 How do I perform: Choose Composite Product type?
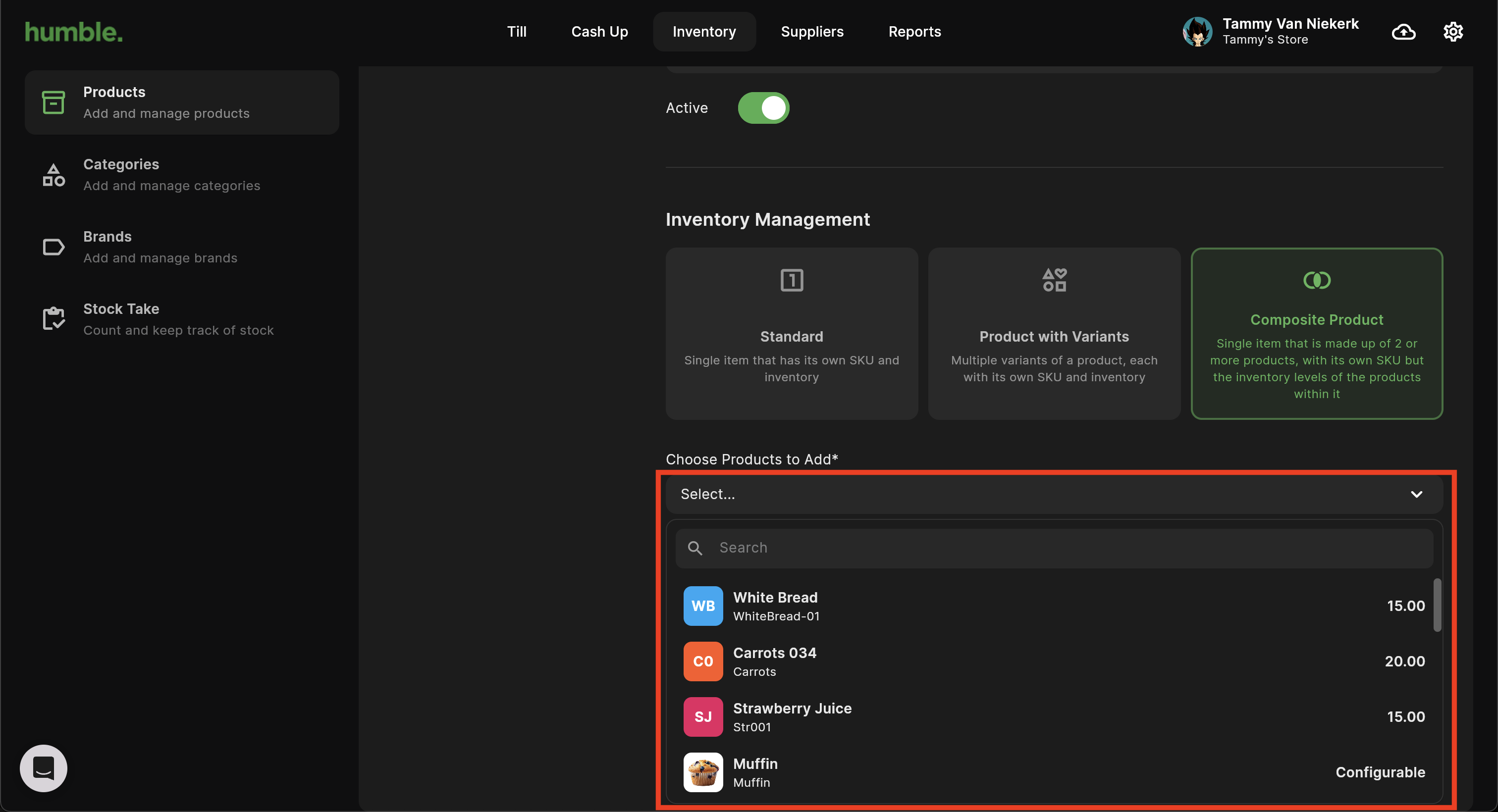[x=1317, y=334]
